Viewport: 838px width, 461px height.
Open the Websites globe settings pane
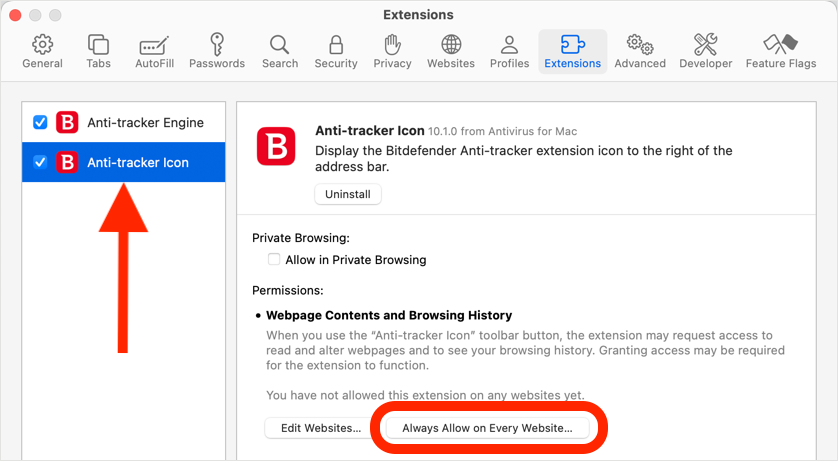pyautogui.click(x=451, y=51)
